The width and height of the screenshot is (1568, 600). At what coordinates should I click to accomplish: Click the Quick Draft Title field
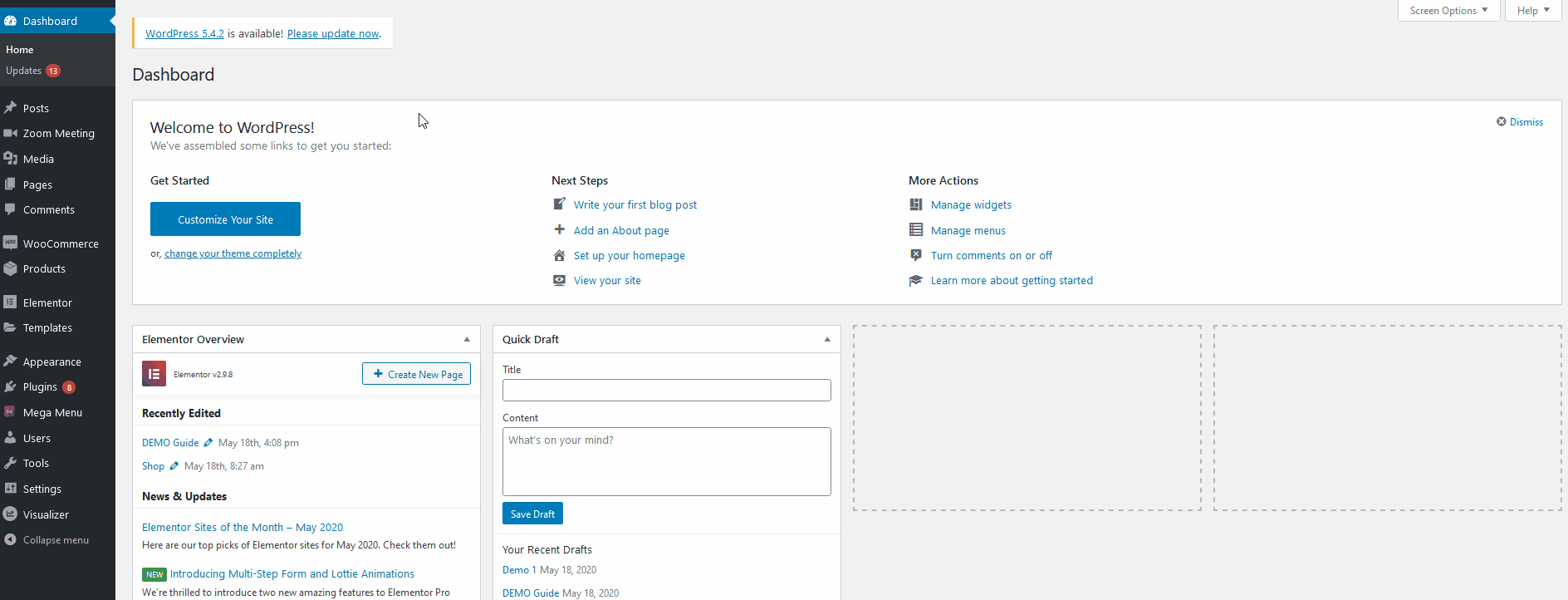coord(666,390)
